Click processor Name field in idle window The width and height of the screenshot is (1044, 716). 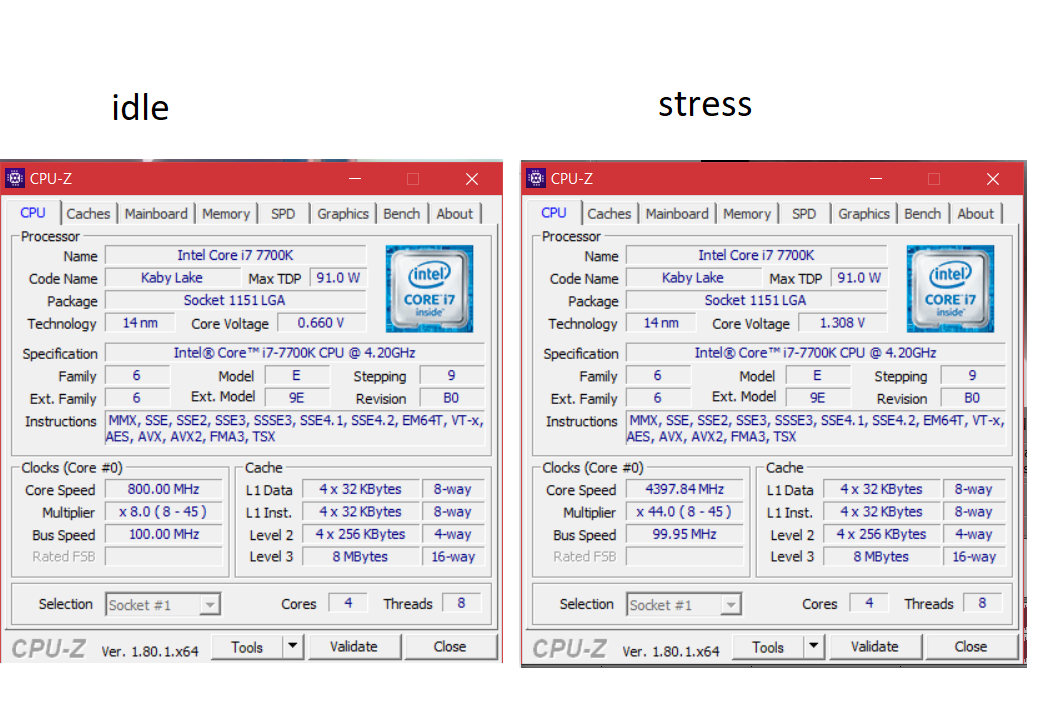[236, 255]
